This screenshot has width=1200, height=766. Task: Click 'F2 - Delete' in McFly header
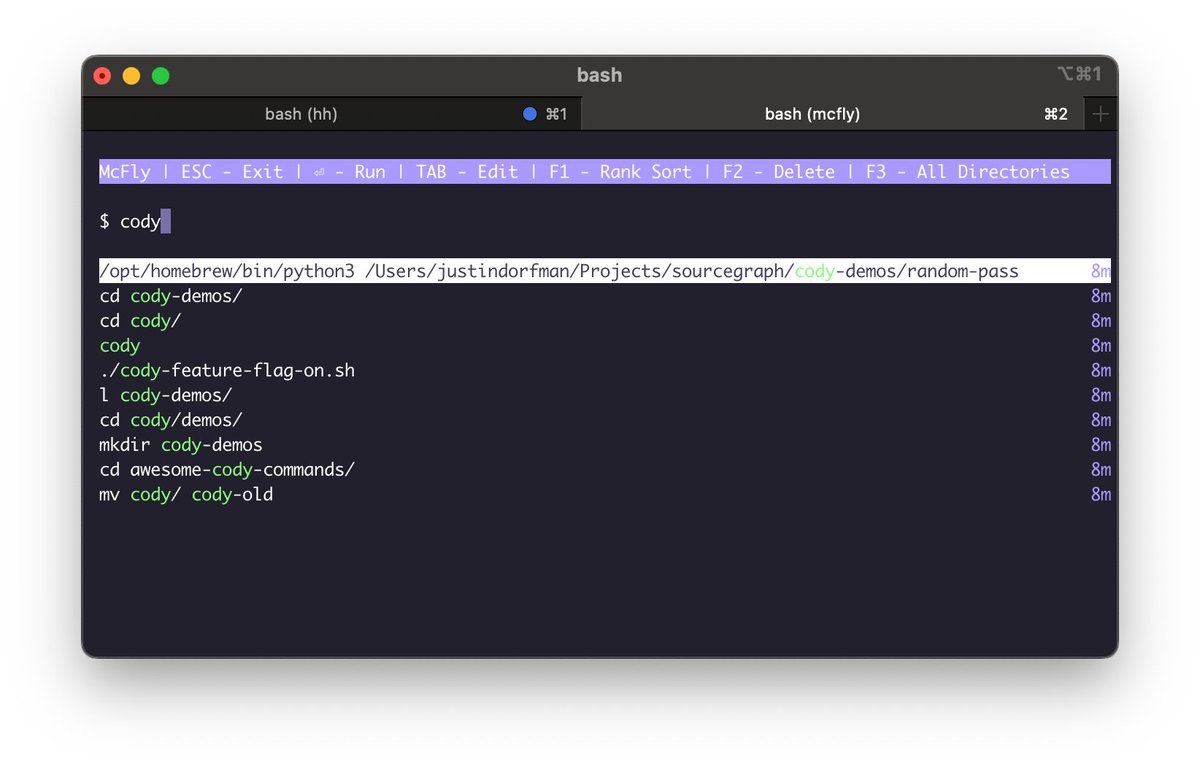click(779, 172)
